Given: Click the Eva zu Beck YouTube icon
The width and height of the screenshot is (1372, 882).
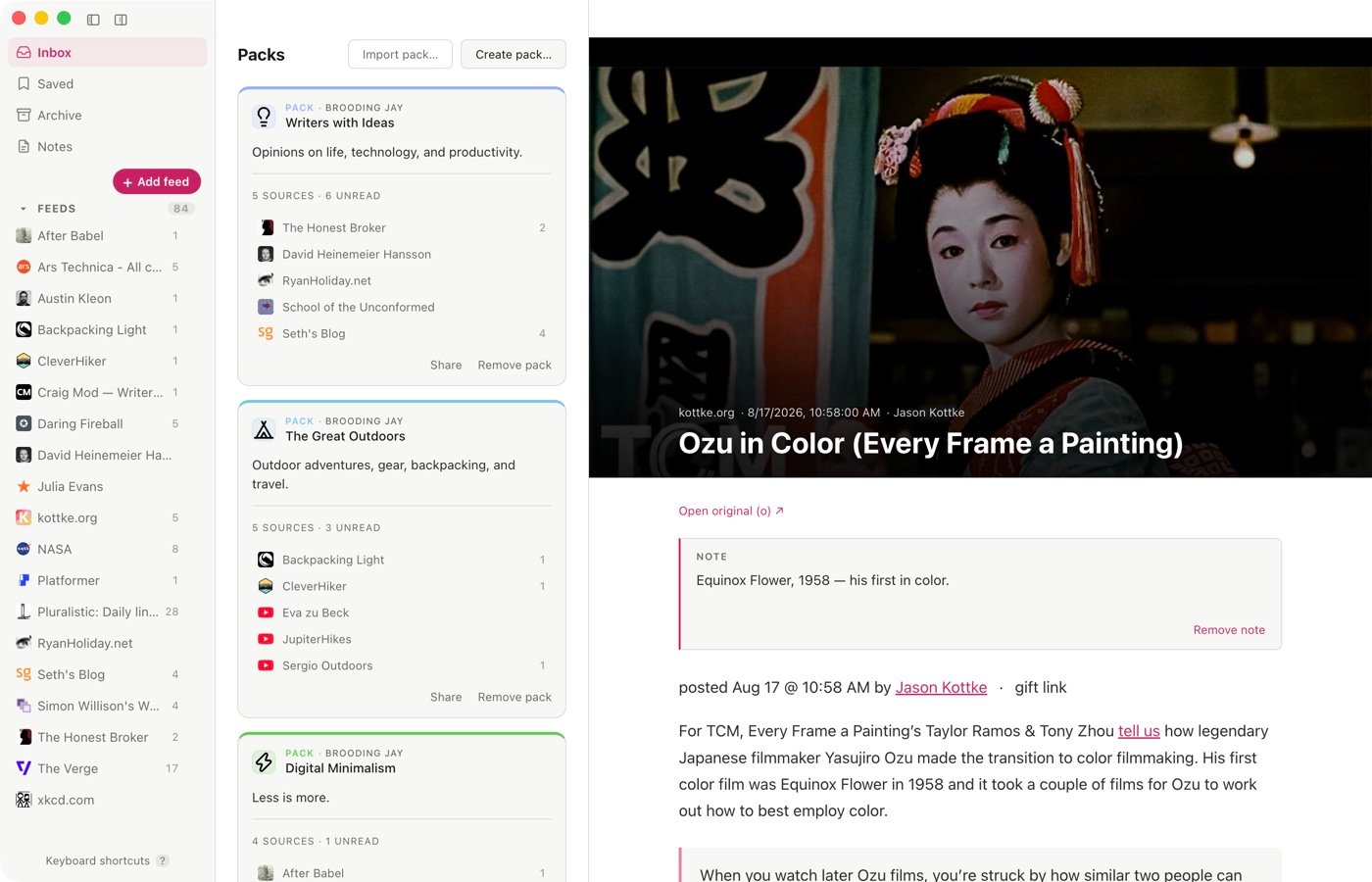Looking at the screenshot, I should coord(266,612).
